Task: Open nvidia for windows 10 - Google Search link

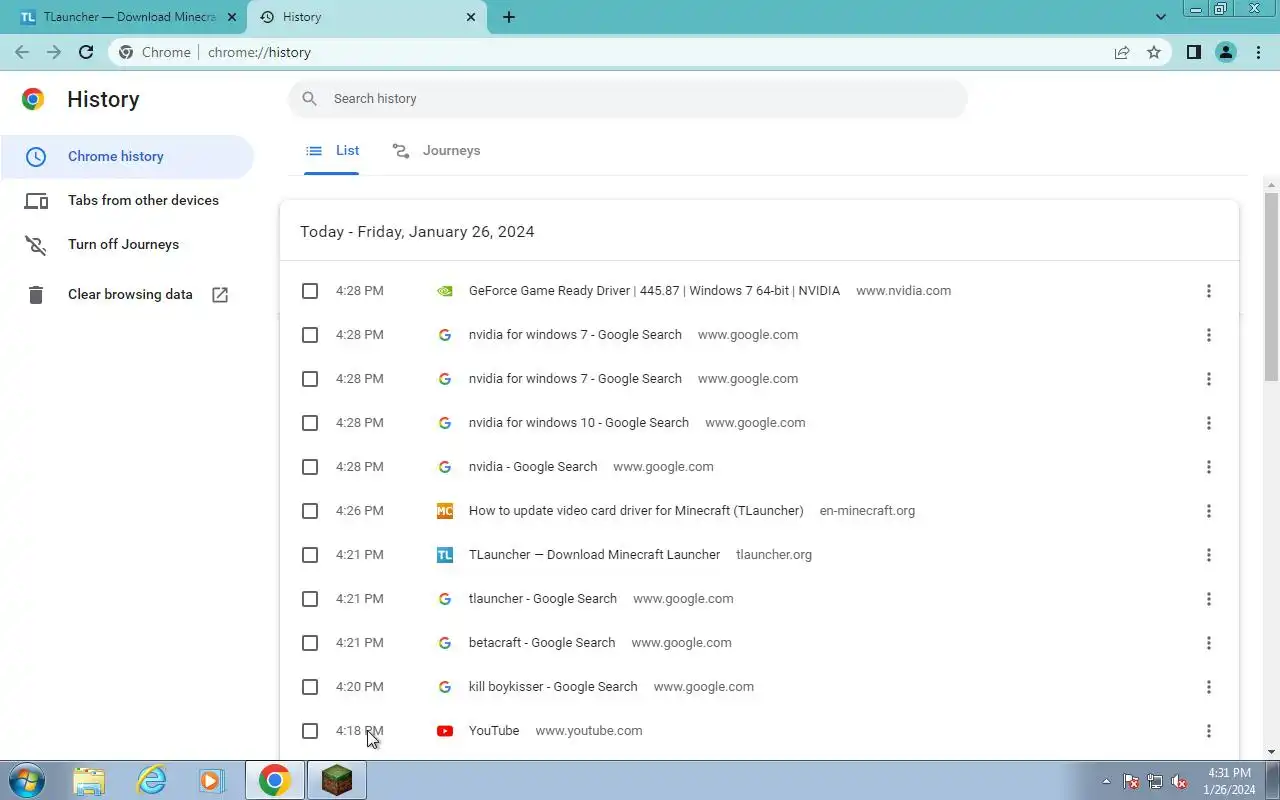Action: (579, 423)
